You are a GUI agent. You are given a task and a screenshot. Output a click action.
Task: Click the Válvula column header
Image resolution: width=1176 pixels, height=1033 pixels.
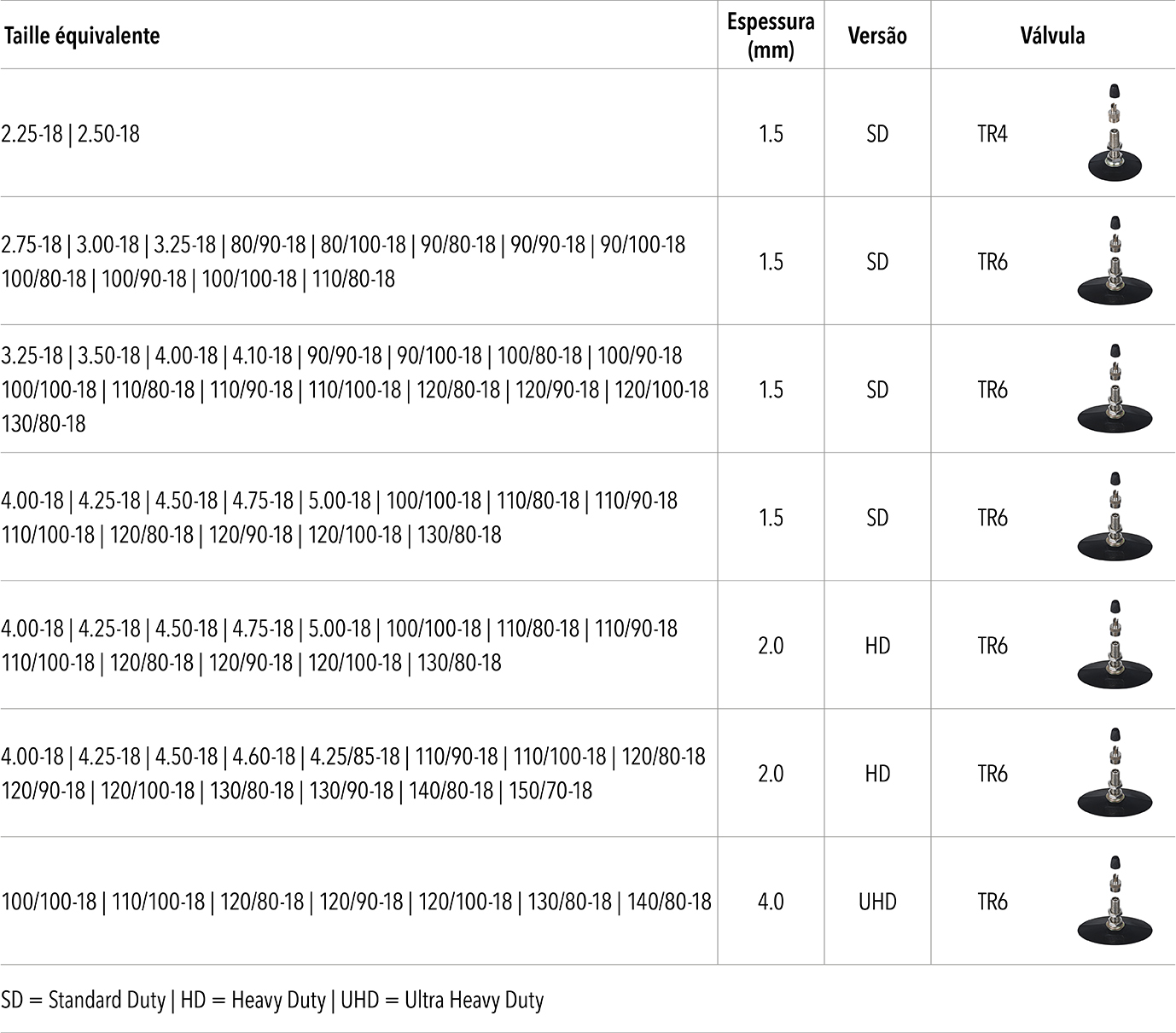coord(1052,36)
